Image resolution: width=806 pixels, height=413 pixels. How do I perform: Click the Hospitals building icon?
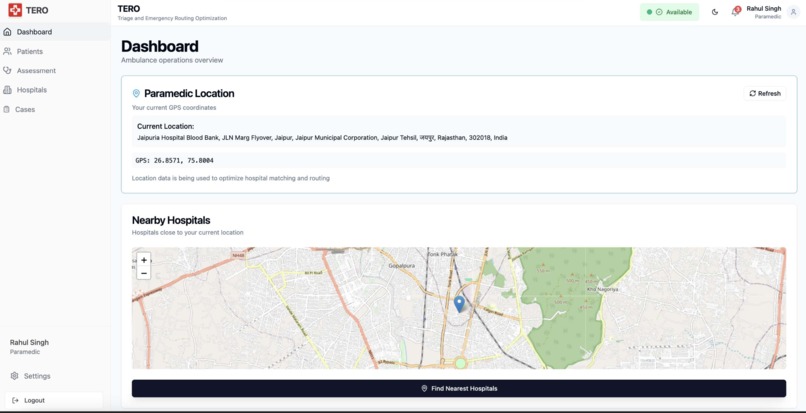[x=7, y=90]
